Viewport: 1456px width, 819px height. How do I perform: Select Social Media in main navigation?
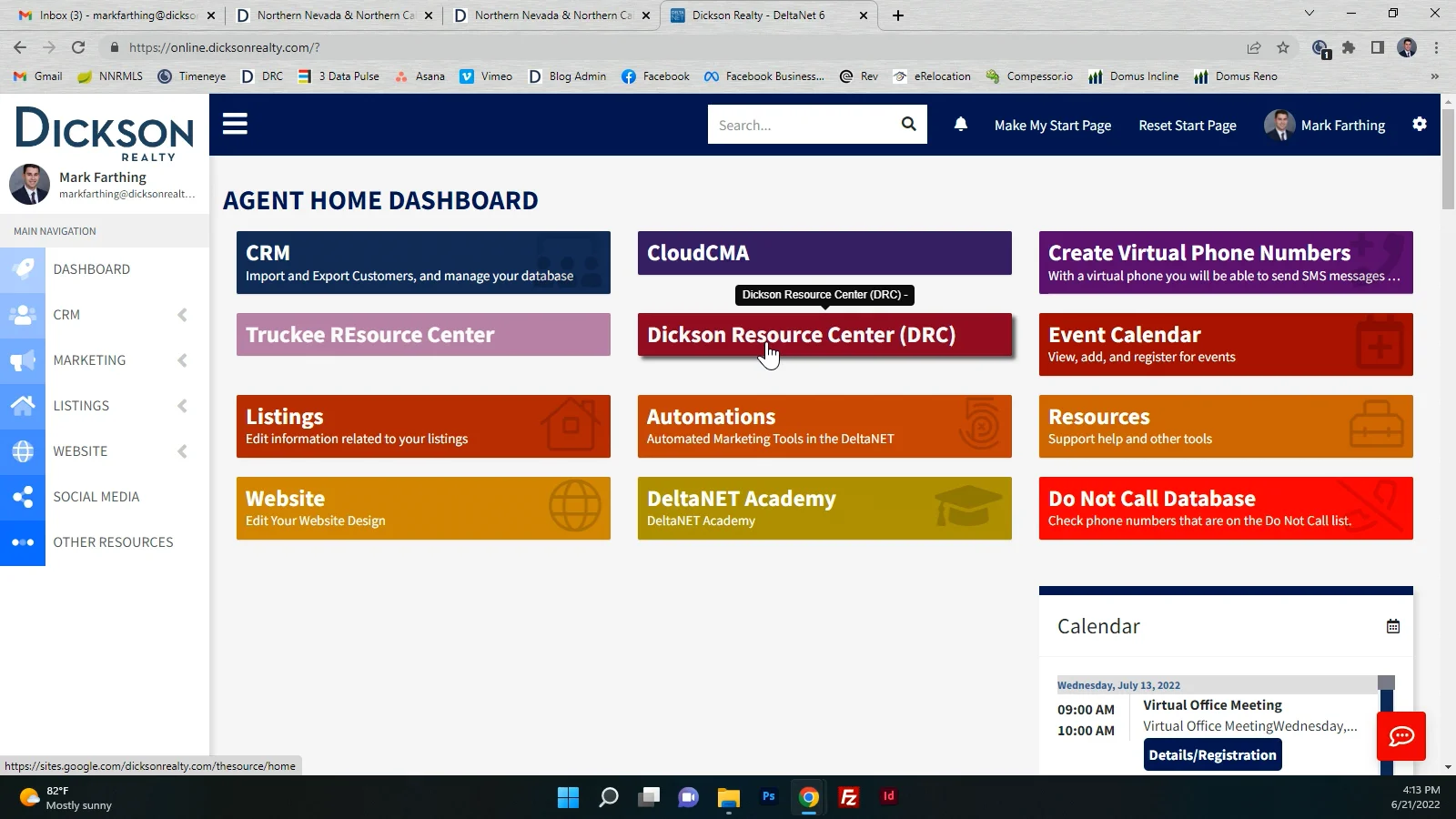pos(96,497)
